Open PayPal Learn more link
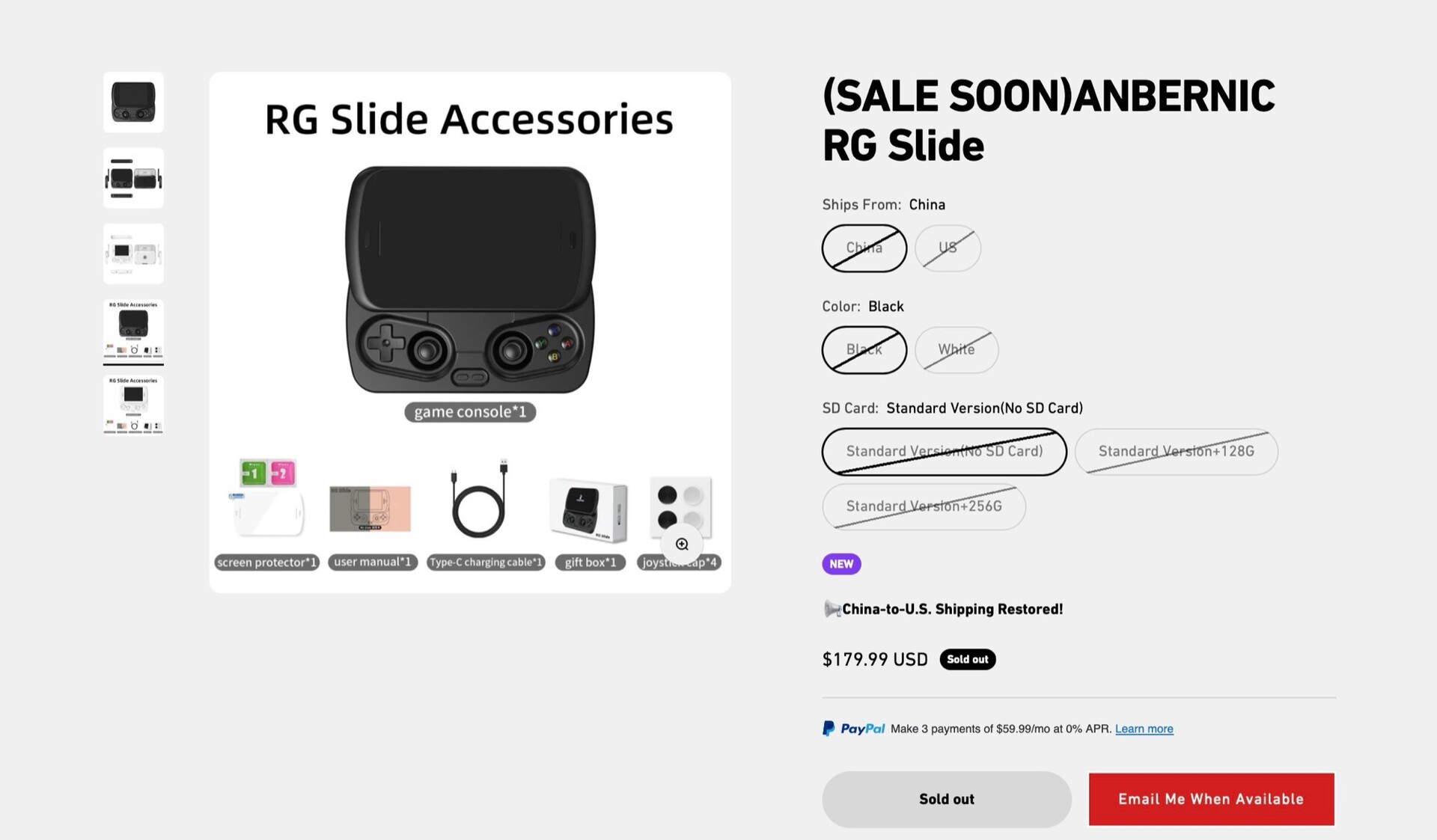The height and width of the screenshot is (840, 1437). pos(1144,729)
